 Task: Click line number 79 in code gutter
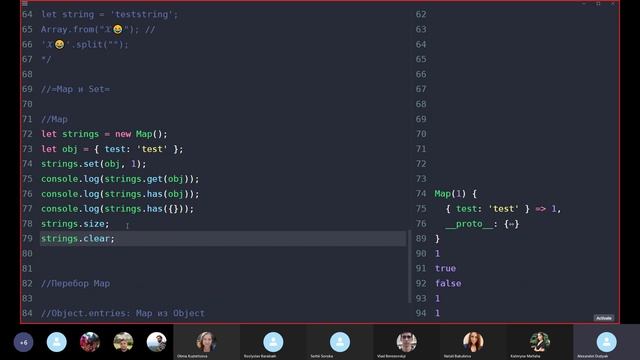coord(27,239)
